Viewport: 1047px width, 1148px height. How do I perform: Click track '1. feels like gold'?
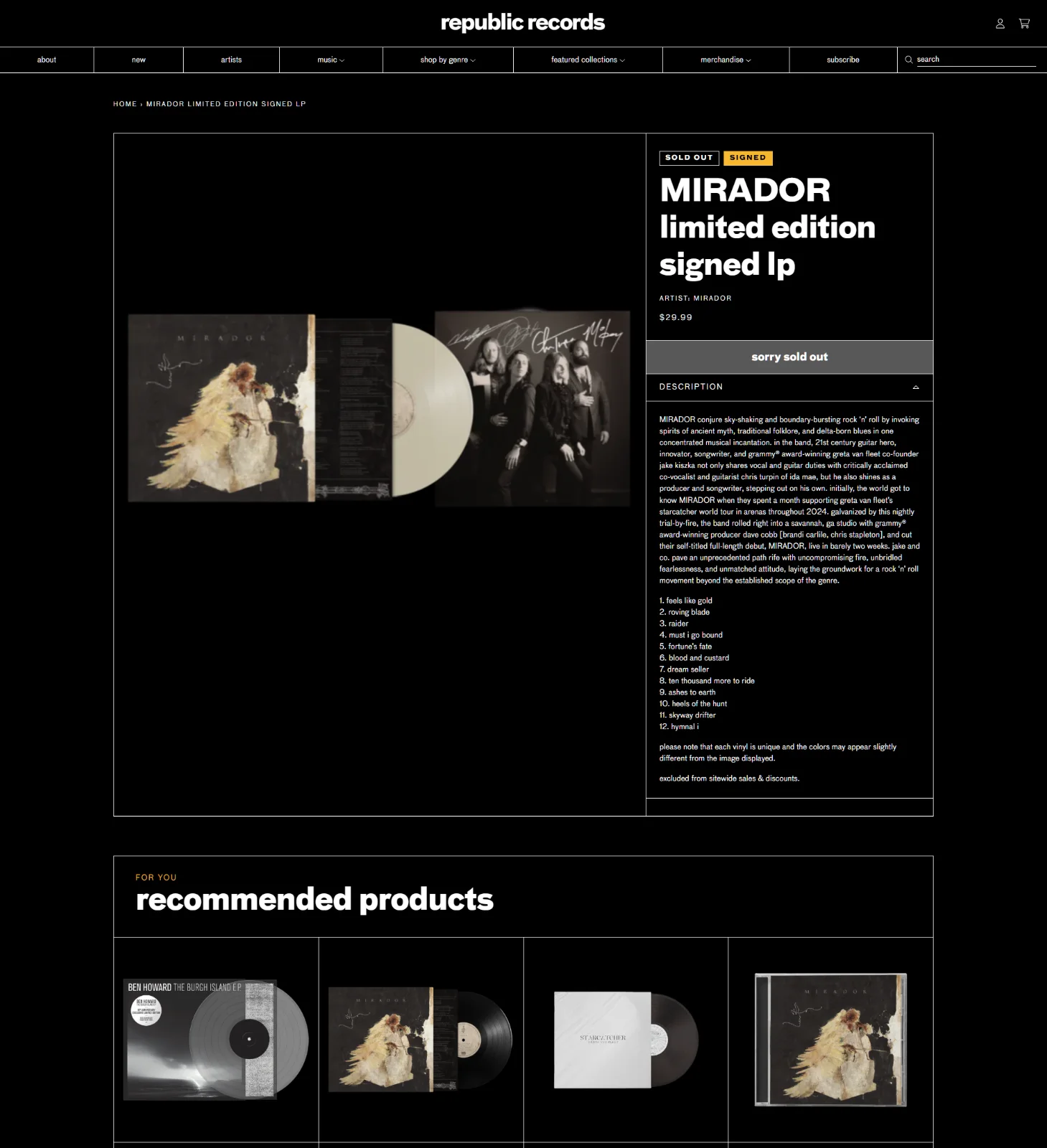pos(686,601)
